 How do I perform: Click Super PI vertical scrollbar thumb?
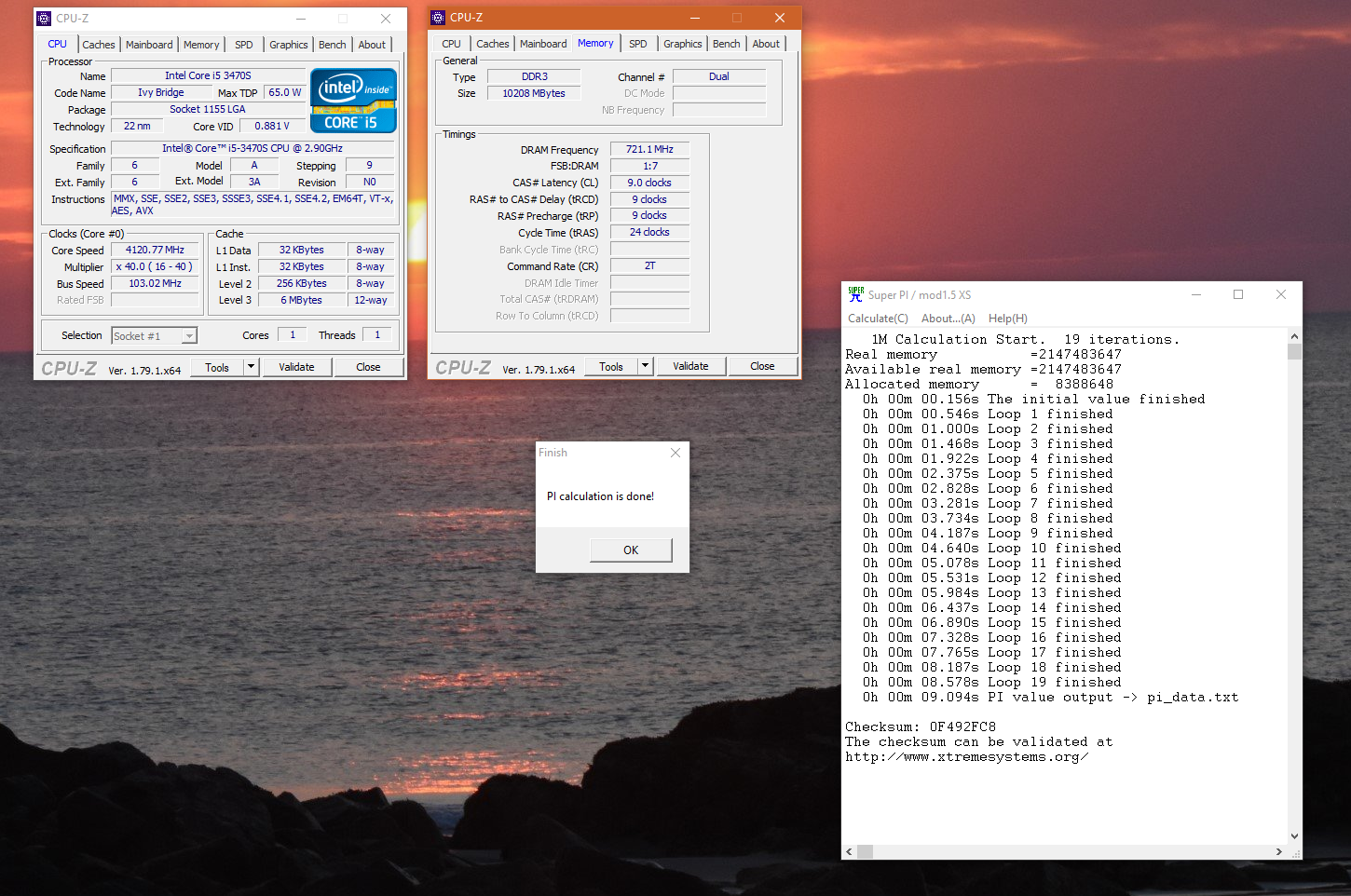tap(1294, 351)
